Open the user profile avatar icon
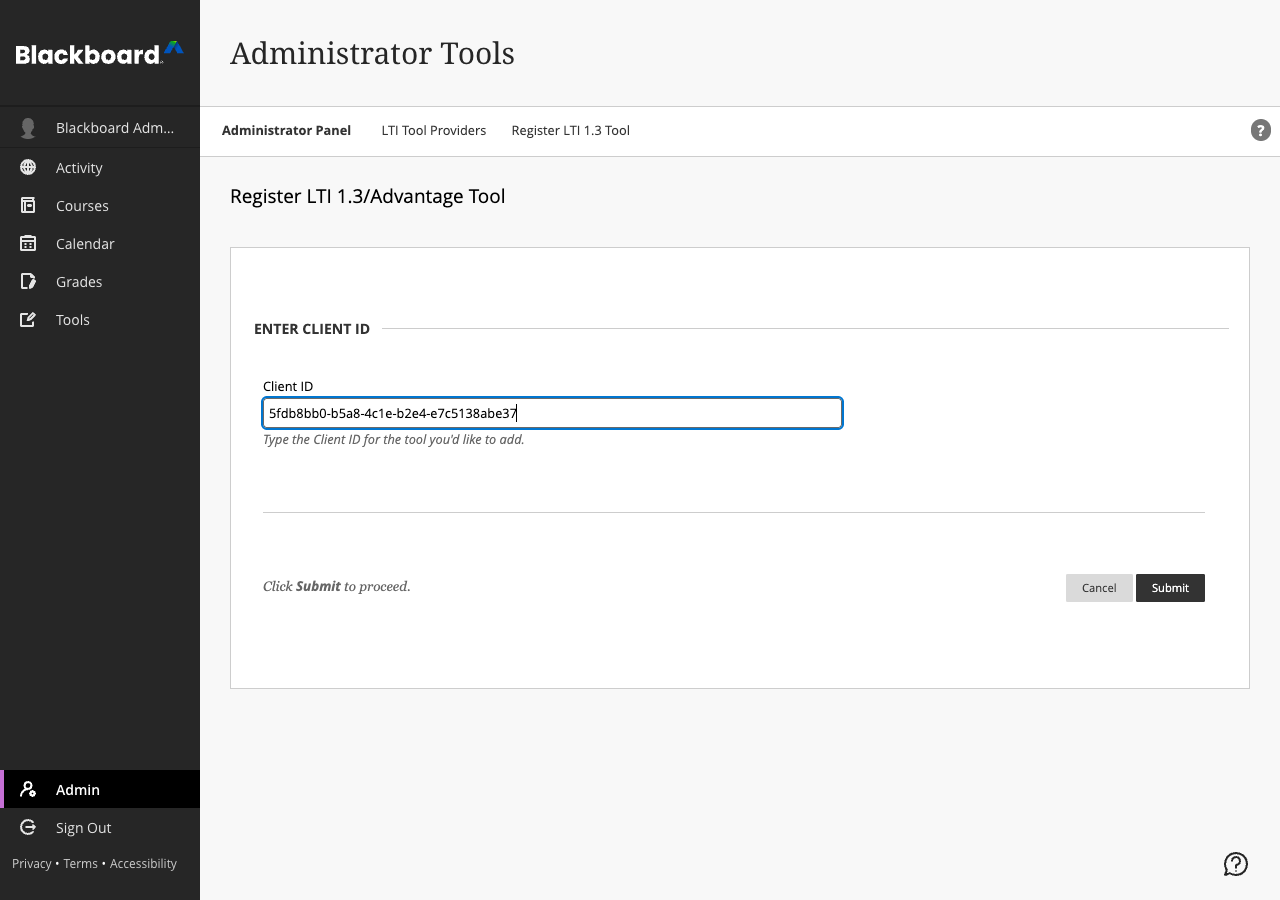The height and width of the screenshot is (900, 1280). [x=28, y=128]
